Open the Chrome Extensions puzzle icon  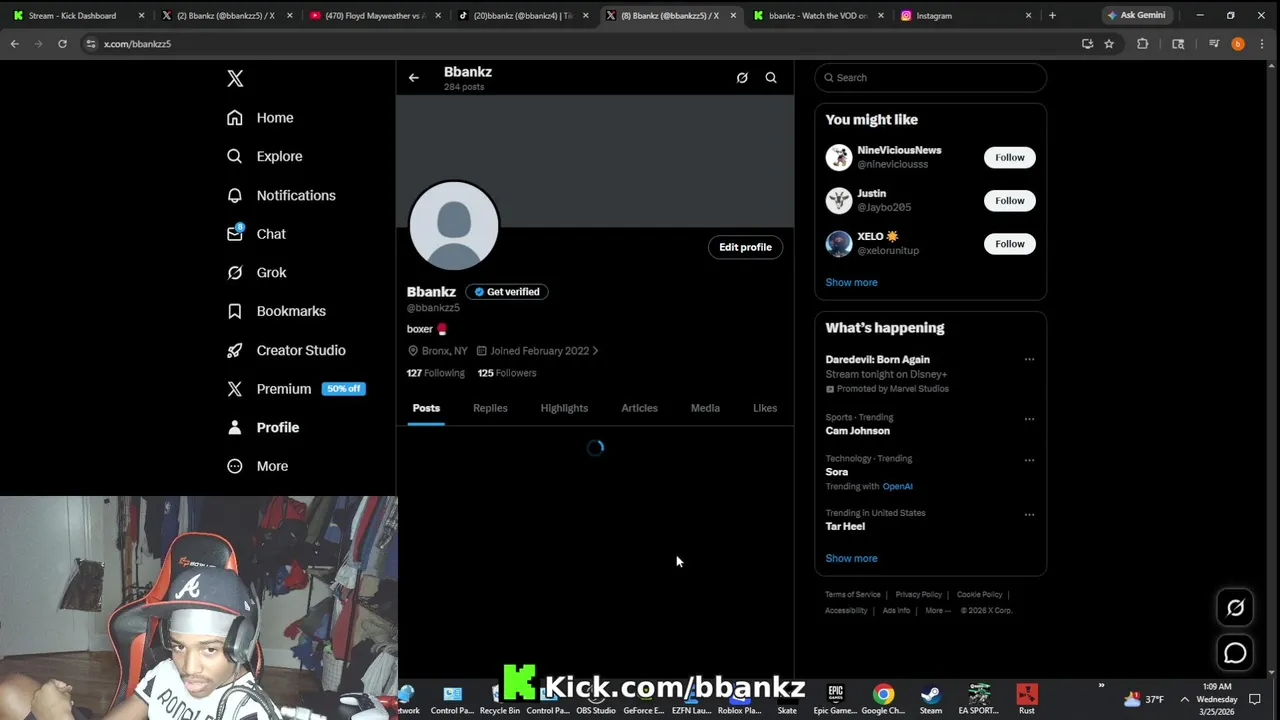coord(1142,44)
